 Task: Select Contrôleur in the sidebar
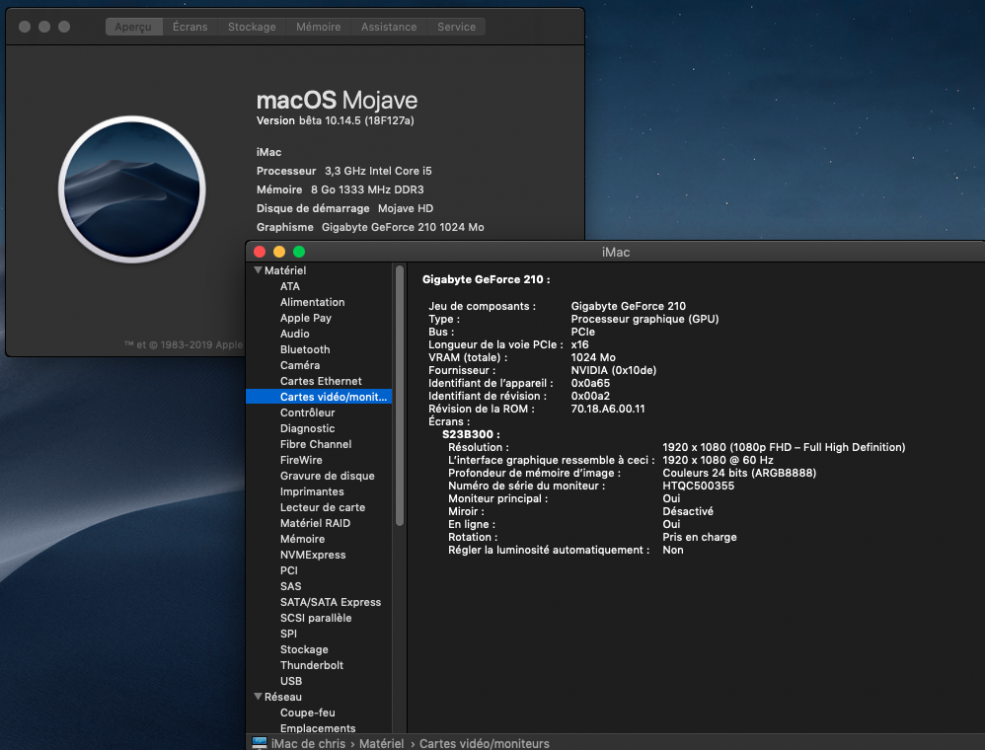click(307, 413)
